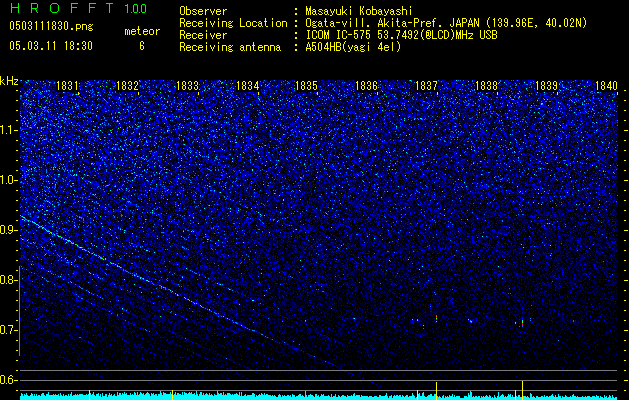Click the 'Receiving antenna' label

click(x=230, y=47)
